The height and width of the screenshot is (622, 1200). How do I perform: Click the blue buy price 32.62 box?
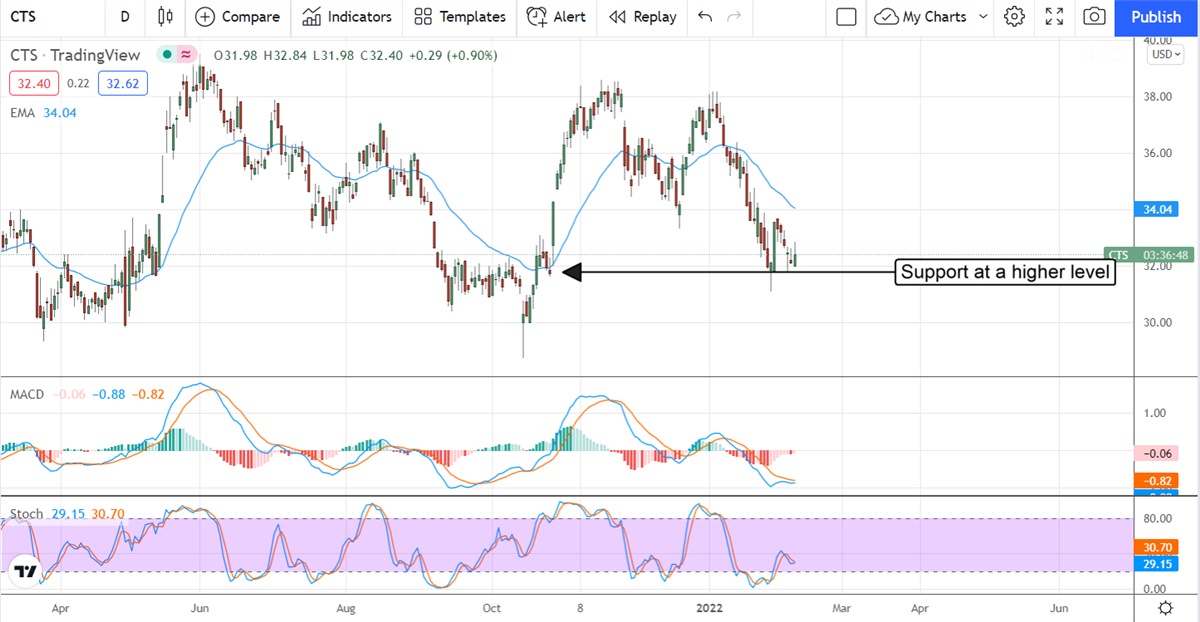[125, 84]
